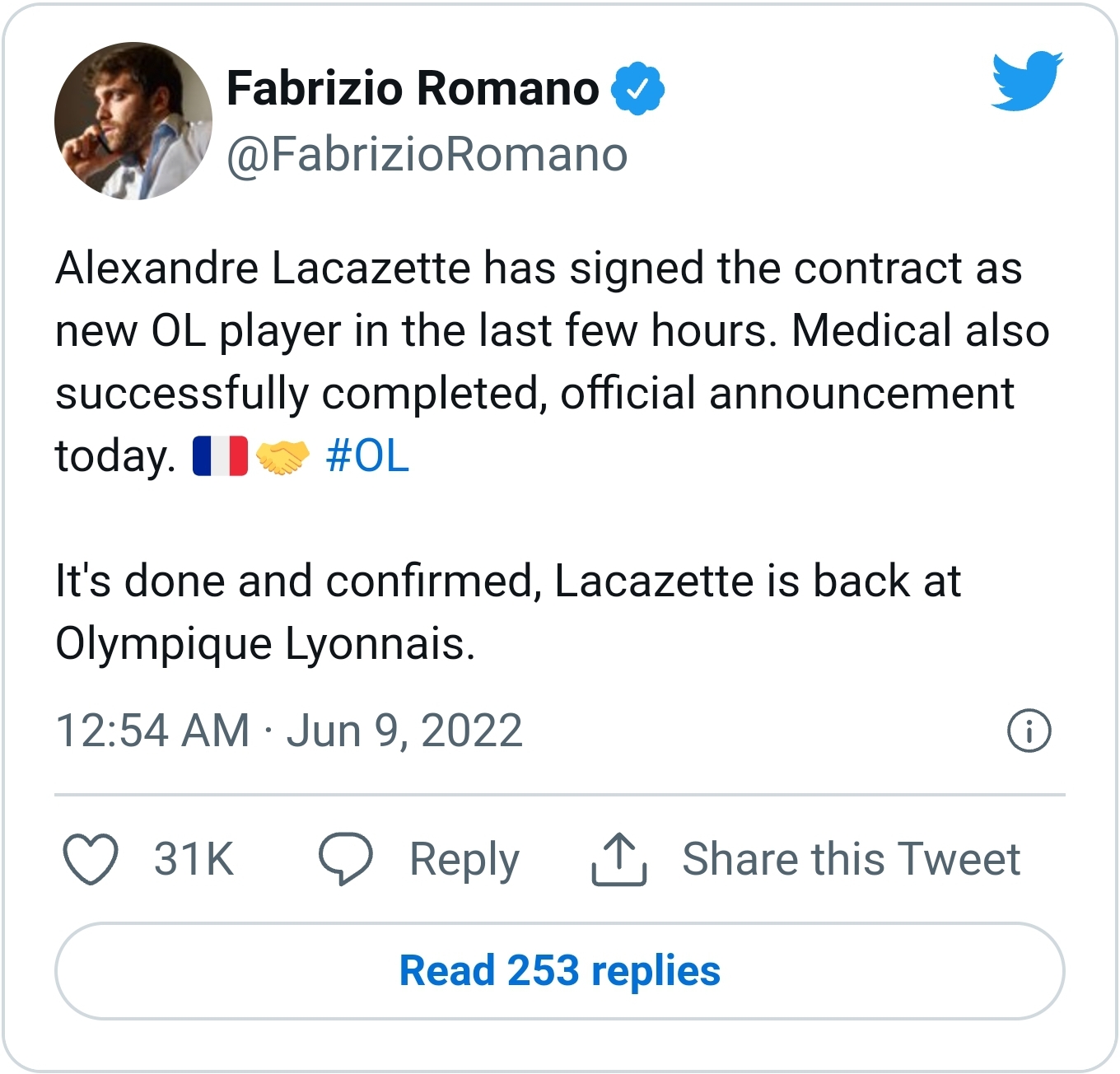Click the Fabrizio Romano display name
This screenshot has width=1120, height=1074.
(x=413, y=88)
